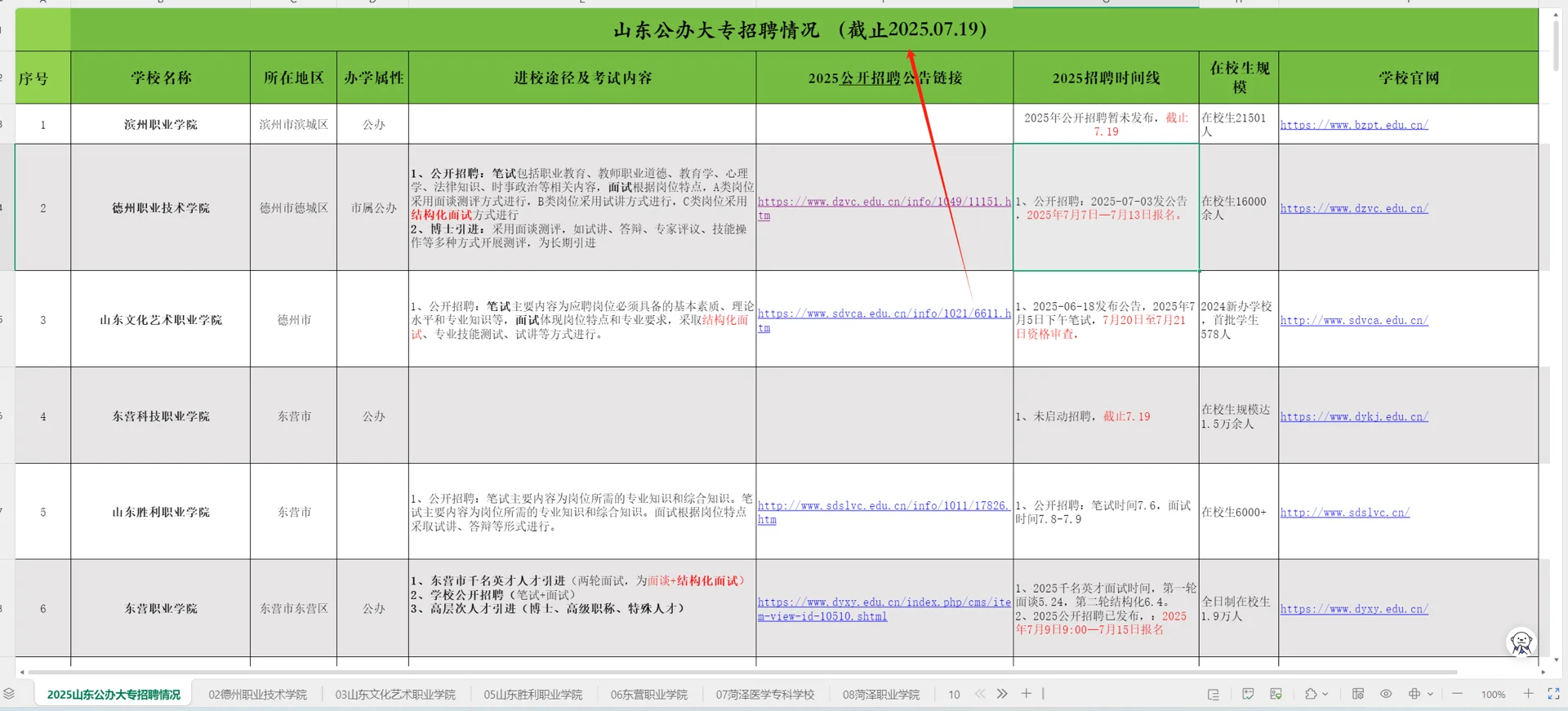This screenshot has height=711, width=1568.
Task: Select the 进校途径及考试内容 header cell
Action: click(x=582, y=78)
